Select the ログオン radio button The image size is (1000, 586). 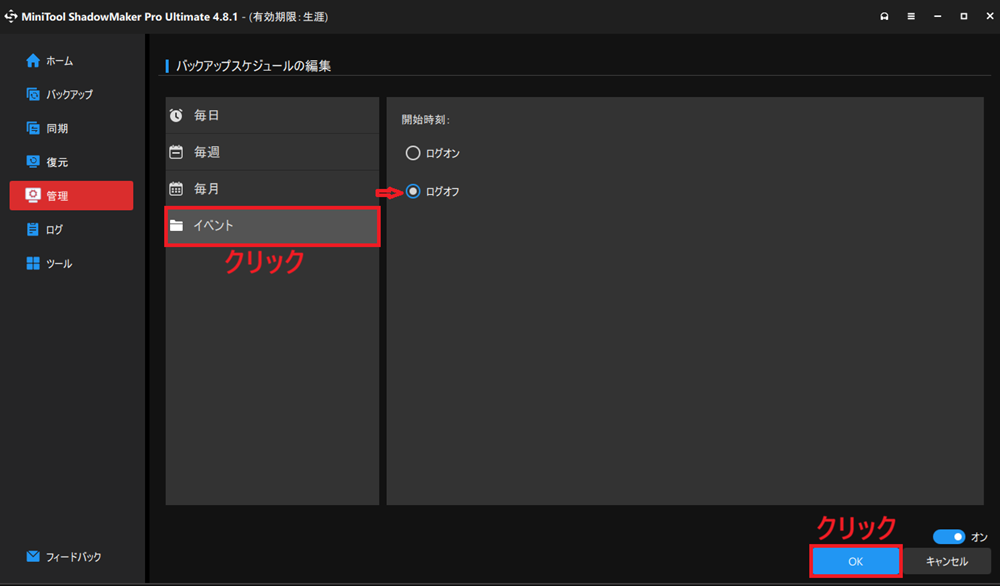[x=413, y=153]
